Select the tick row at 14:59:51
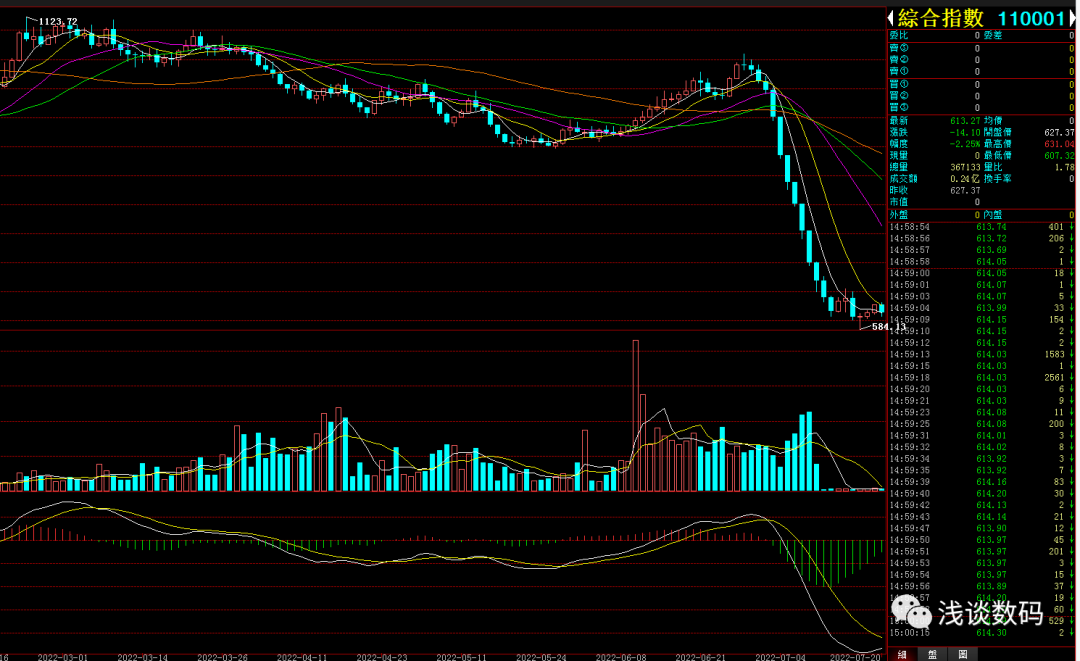 [982, 552]
